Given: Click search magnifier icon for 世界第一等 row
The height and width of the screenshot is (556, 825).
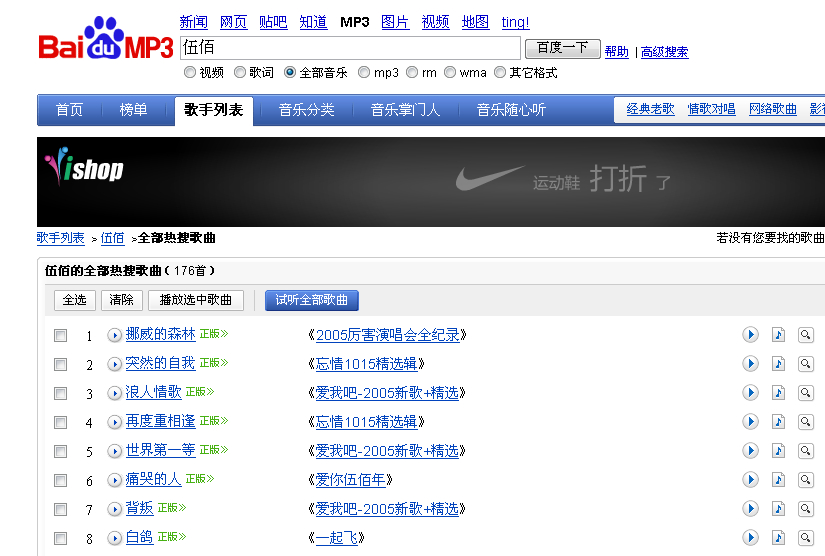Looking at the screenshot, I should [x=806, y=450].
